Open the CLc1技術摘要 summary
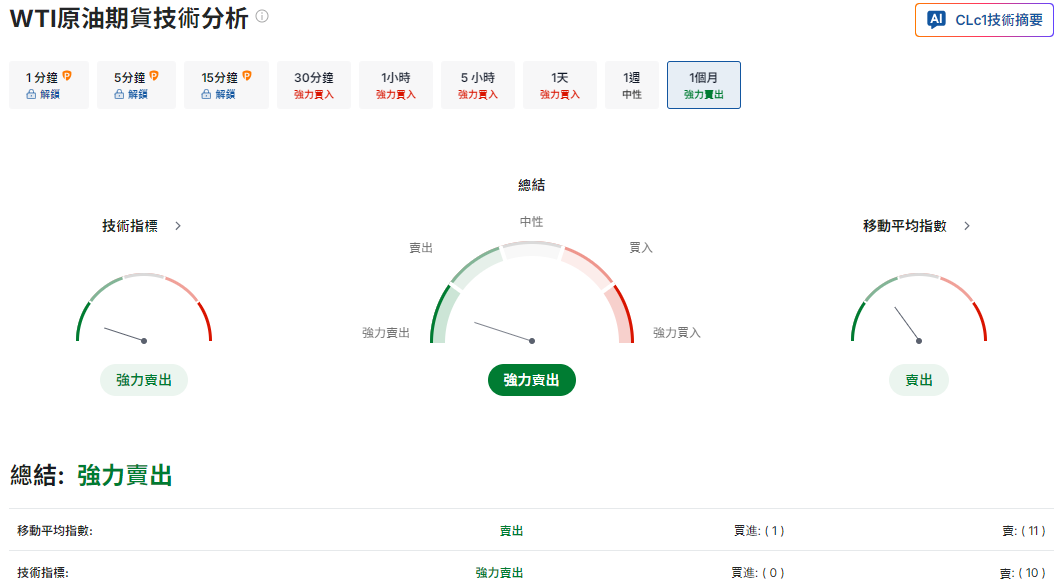The height and width of the screenshot is (585, 1057). point(984,19)
